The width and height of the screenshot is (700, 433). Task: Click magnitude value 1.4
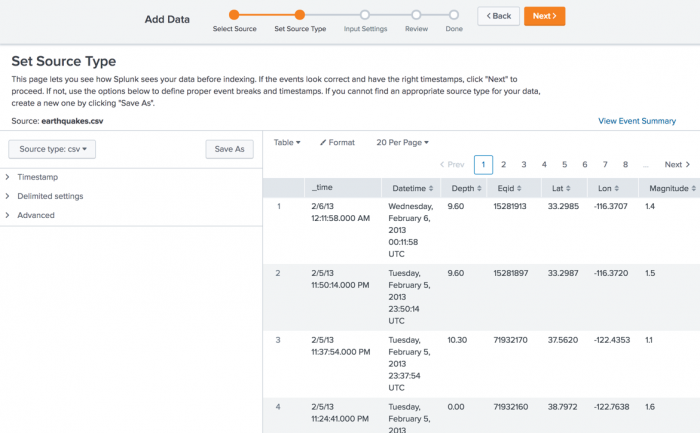[x=650, y=206]
